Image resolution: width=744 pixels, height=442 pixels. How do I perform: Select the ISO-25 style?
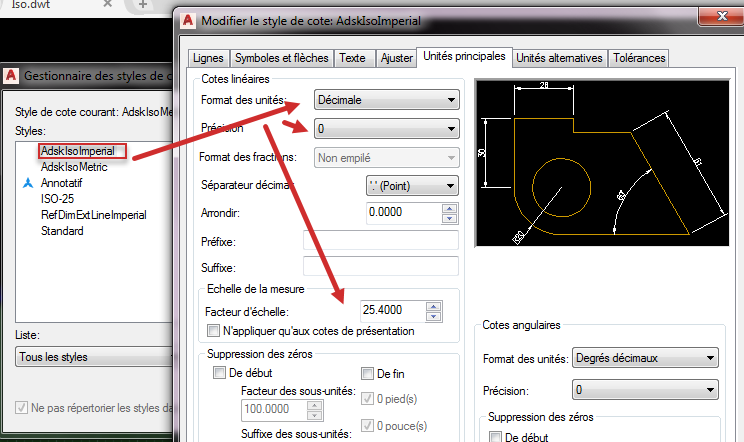57,199
